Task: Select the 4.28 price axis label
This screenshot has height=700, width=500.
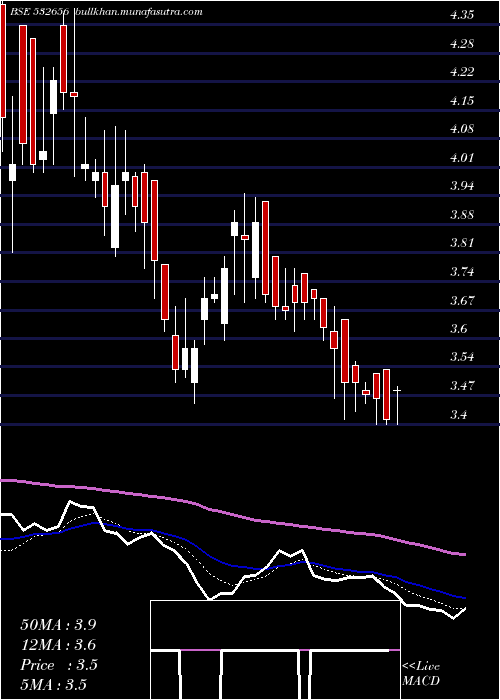Action: [x=462, y=44]
